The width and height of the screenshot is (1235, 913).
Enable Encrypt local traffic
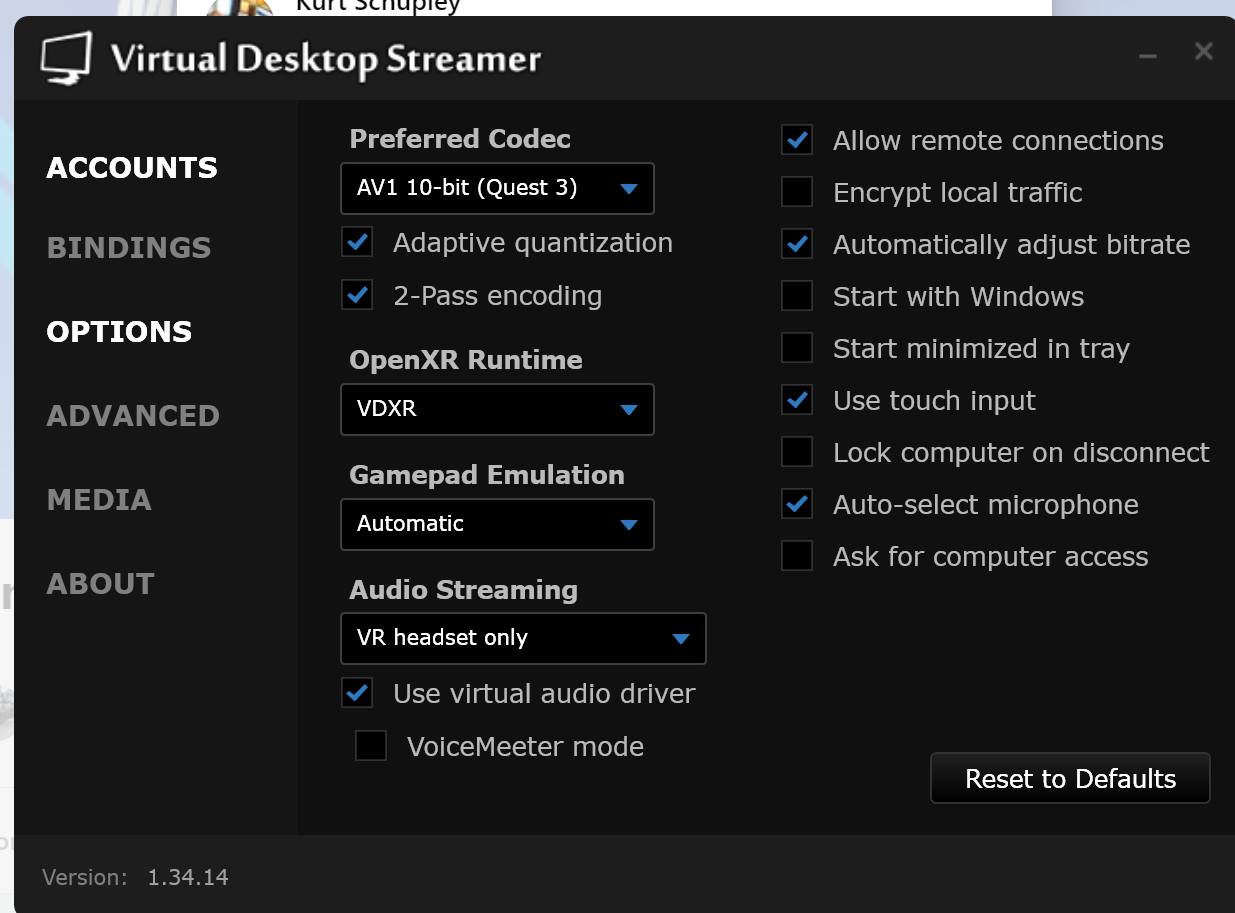tap(797, 192)
